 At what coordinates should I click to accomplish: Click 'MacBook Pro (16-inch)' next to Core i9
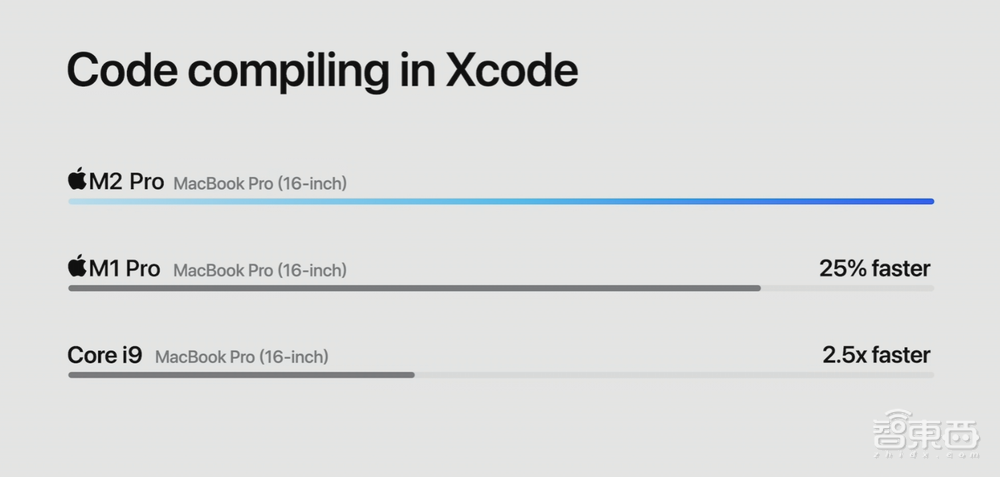tap(241, 357)
